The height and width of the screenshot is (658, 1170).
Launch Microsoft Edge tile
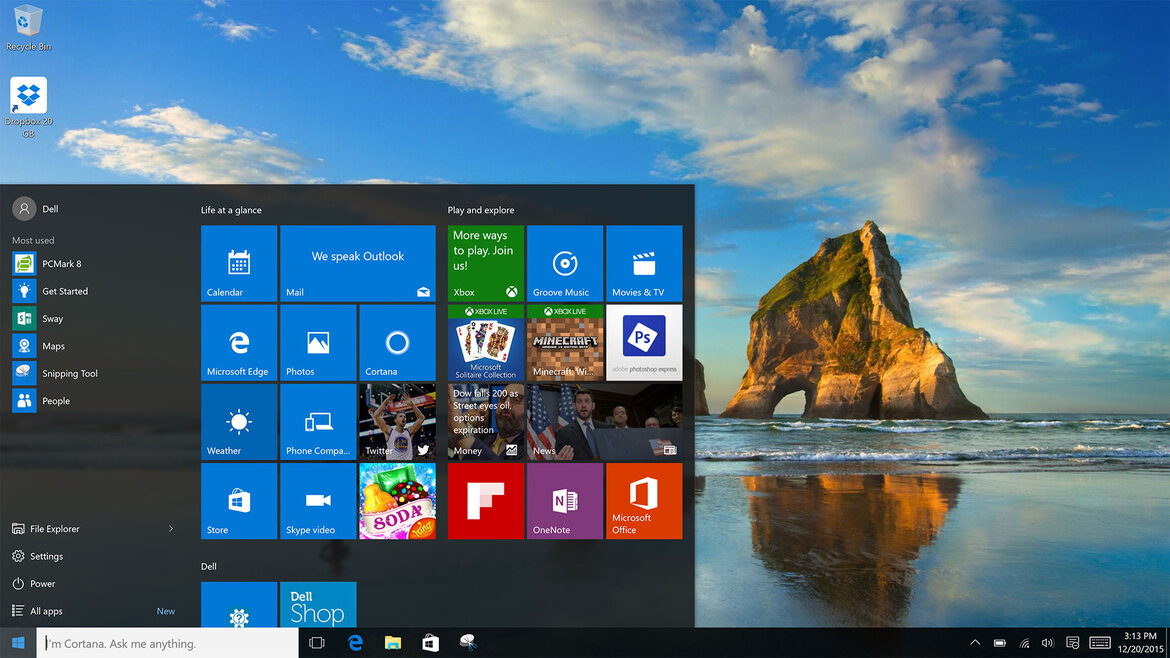click(x=239, y=342)
